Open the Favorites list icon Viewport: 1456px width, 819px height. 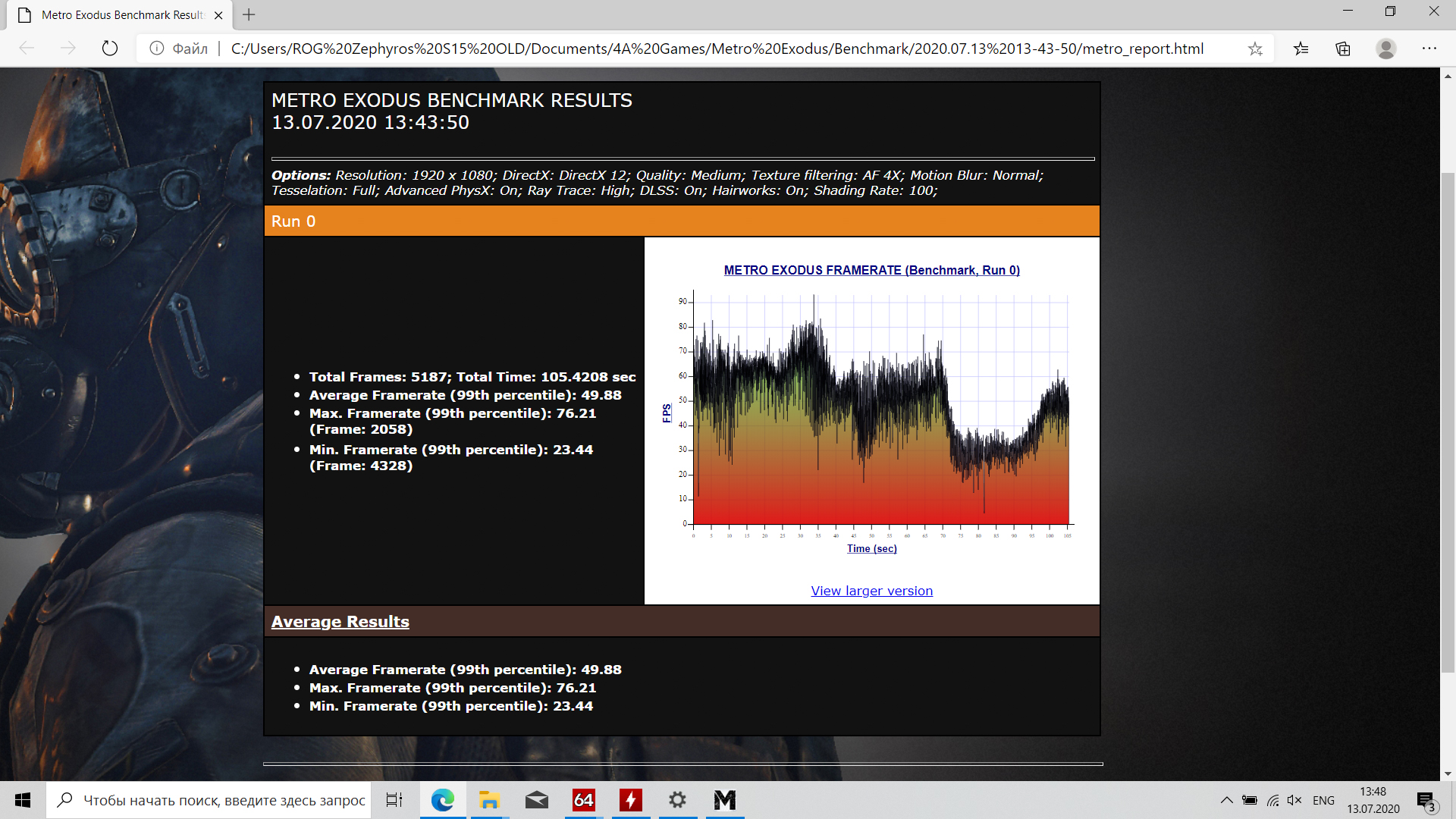[1301, 49]
